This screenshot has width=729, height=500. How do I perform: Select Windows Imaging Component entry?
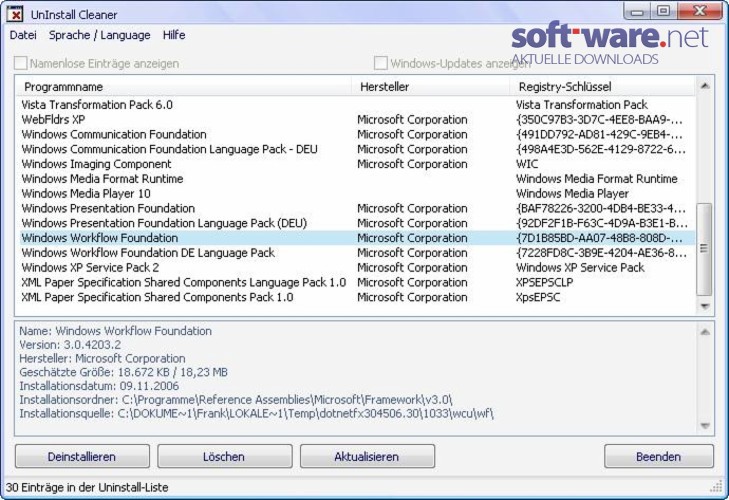click(x=96, y=164)
